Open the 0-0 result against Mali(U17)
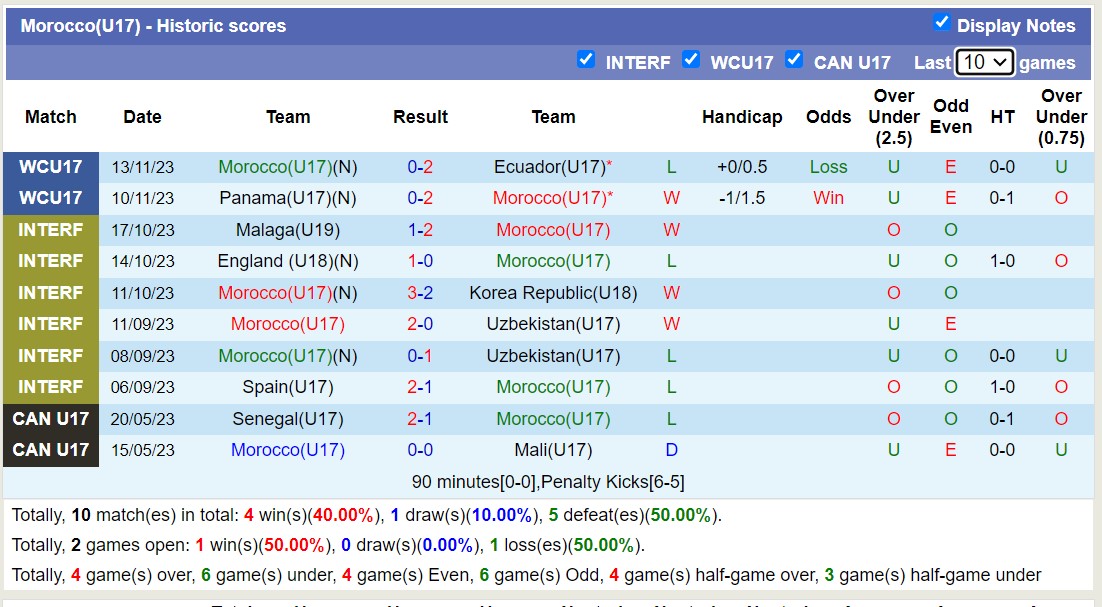This screenshot has height=607, width=1102. (x=420, y=450)
